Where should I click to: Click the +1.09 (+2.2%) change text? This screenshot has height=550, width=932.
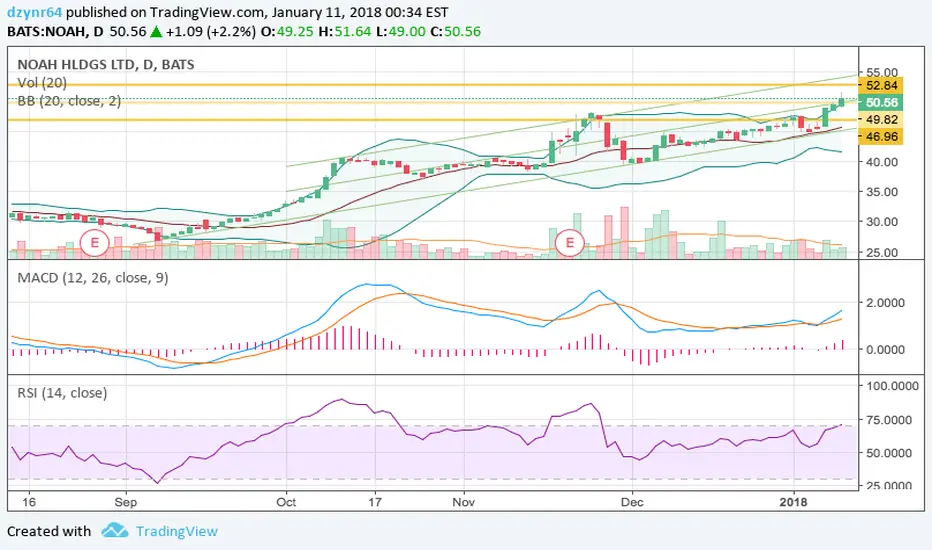211,32
